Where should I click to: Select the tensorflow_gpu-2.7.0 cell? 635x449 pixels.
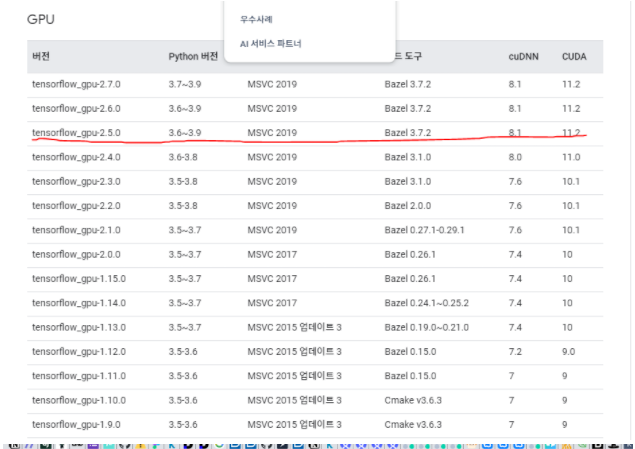click(x=76, y=85)
